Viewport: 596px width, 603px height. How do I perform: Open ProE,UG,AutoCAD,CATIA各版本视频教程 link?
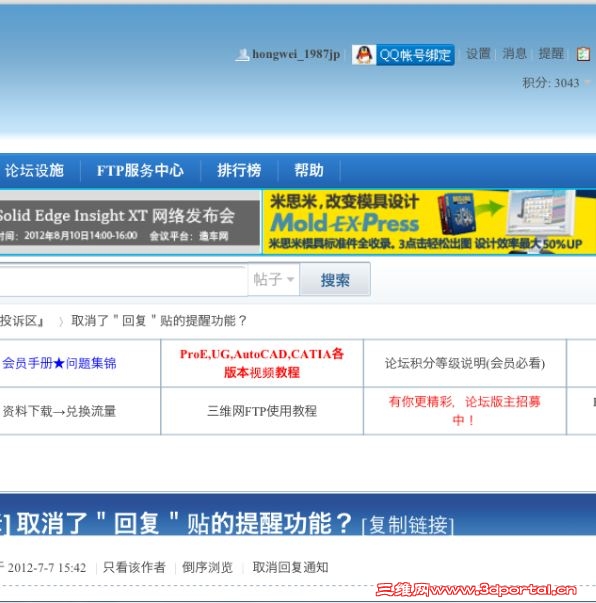tap(262, 363)
